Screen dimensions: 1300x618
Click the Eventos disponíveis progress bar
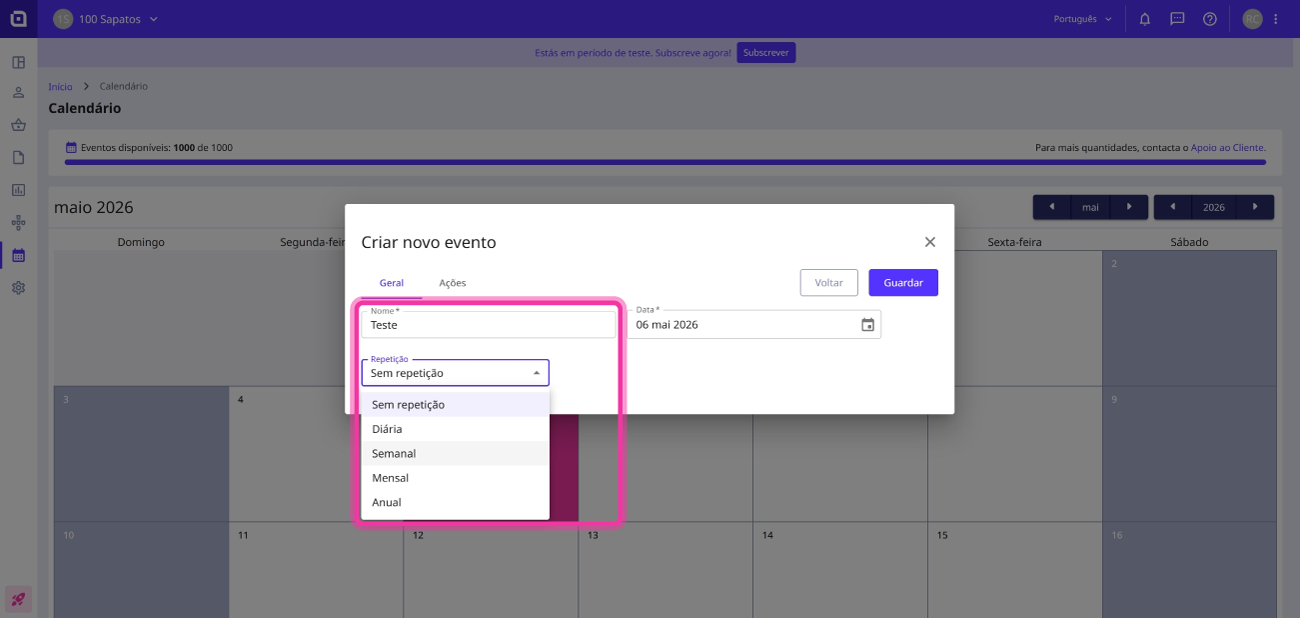[665, 162]
